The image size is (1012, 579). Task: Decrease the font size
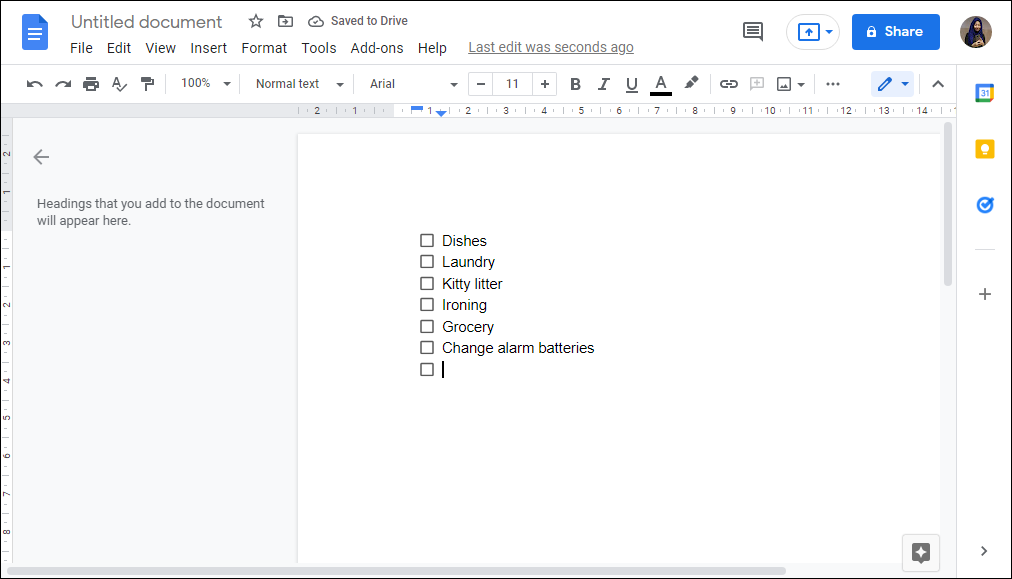point(481,84)
